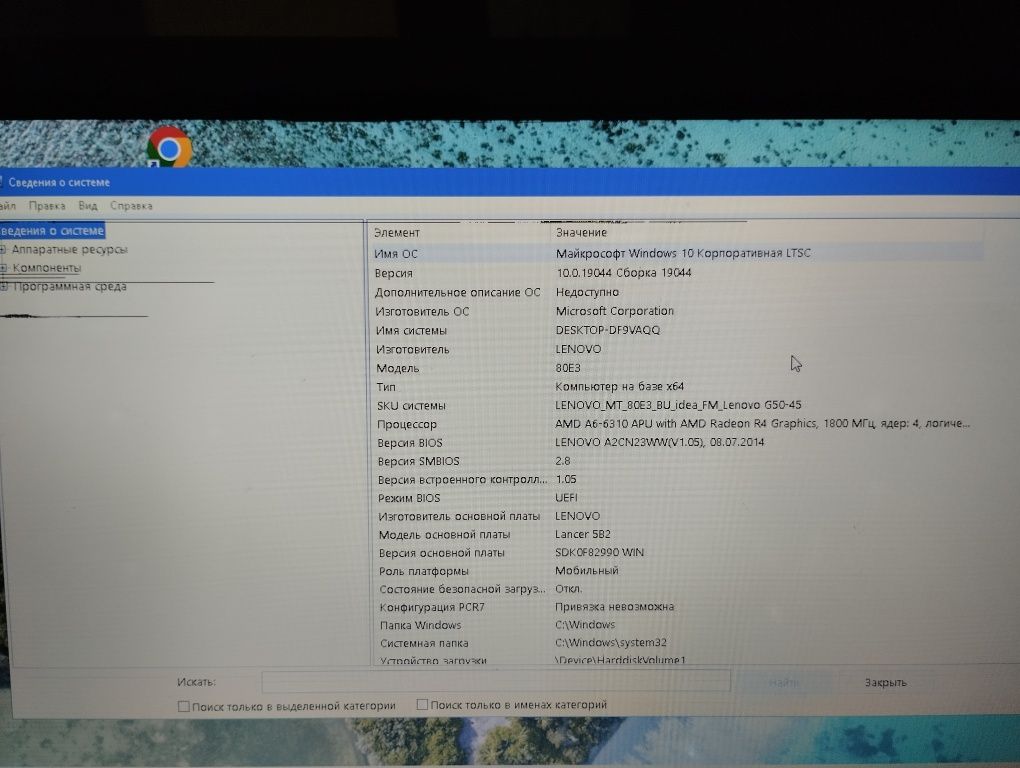Open the Google Chrome desktop shortcut

point(169,149)
